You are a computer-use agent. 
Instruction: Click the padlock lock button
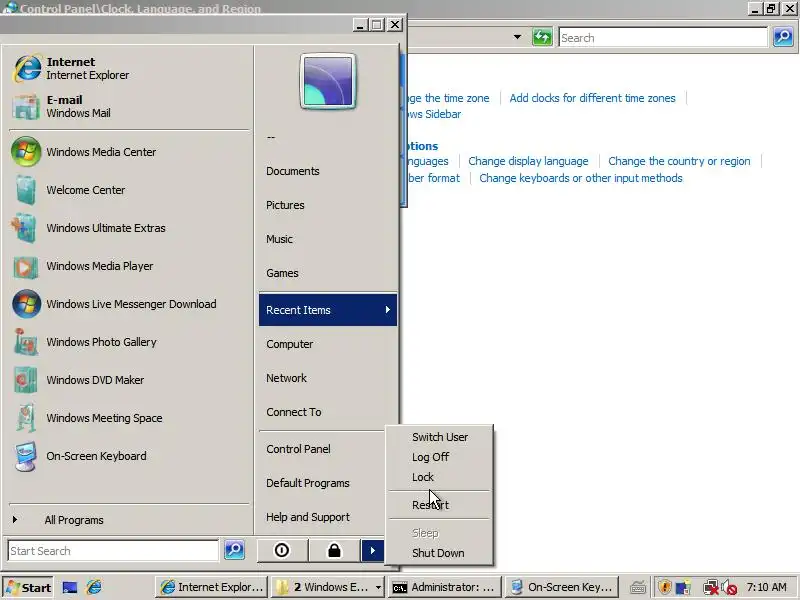click(334, 551)
